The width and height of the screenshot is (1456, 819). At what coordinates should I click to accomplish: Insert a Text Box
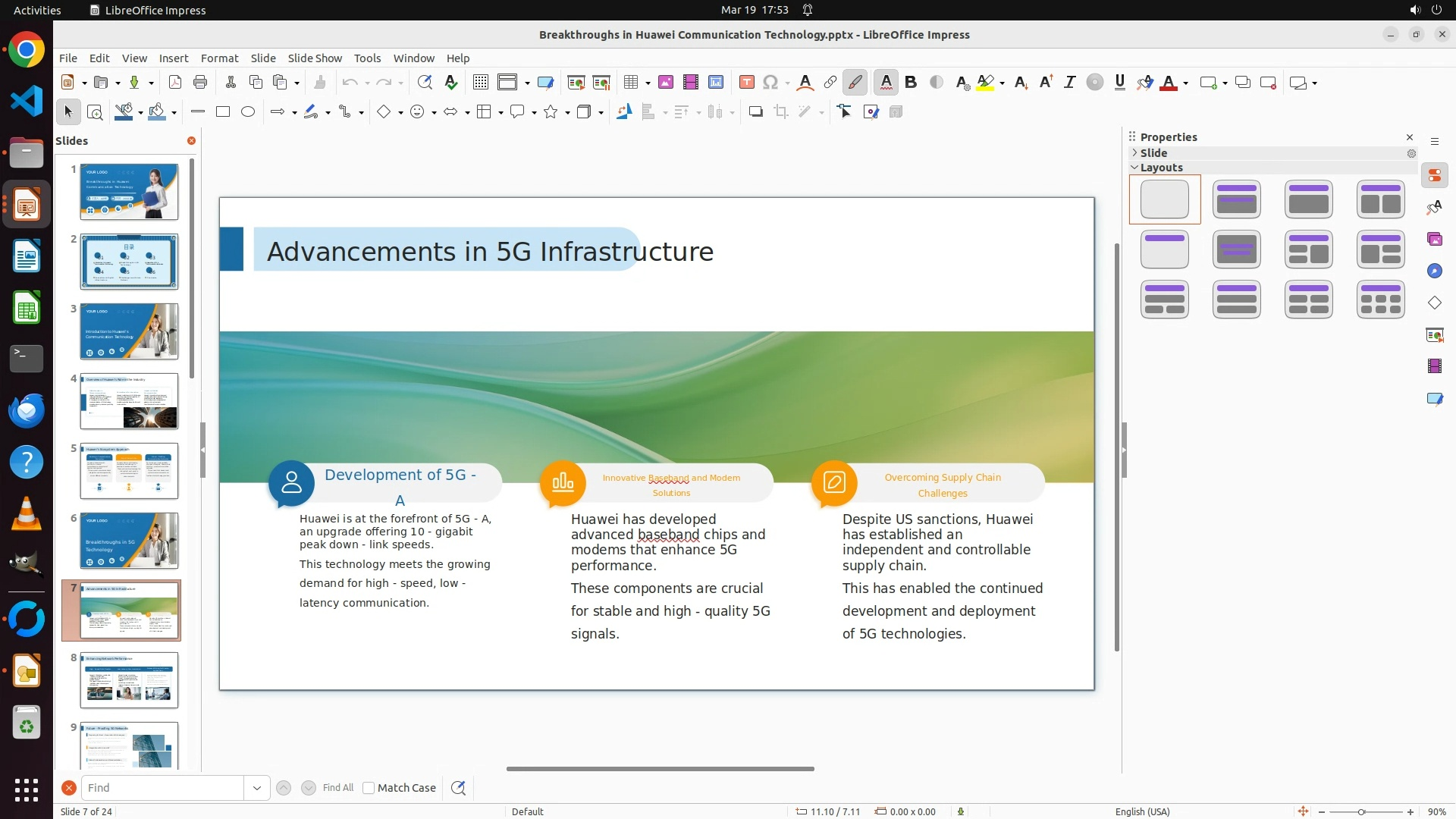746,83
